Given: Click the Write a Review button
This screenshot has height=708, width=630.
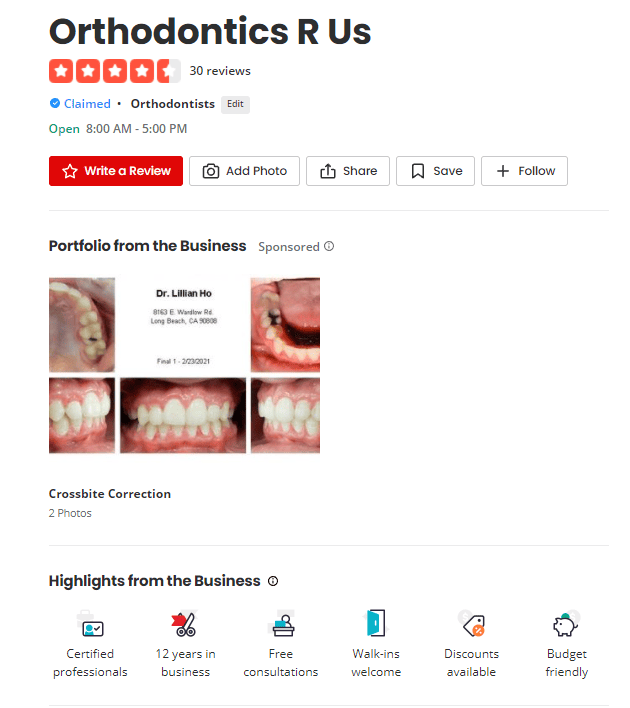Looking at the screenshot, I should (x=116, y=171).
